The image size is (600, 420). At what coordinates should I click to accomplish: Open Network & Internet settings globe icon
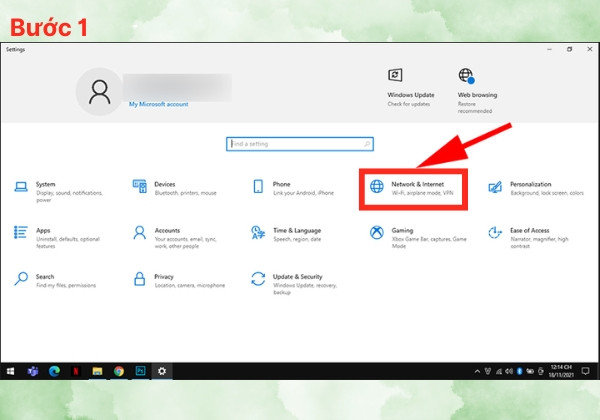(x=377, y=186)
